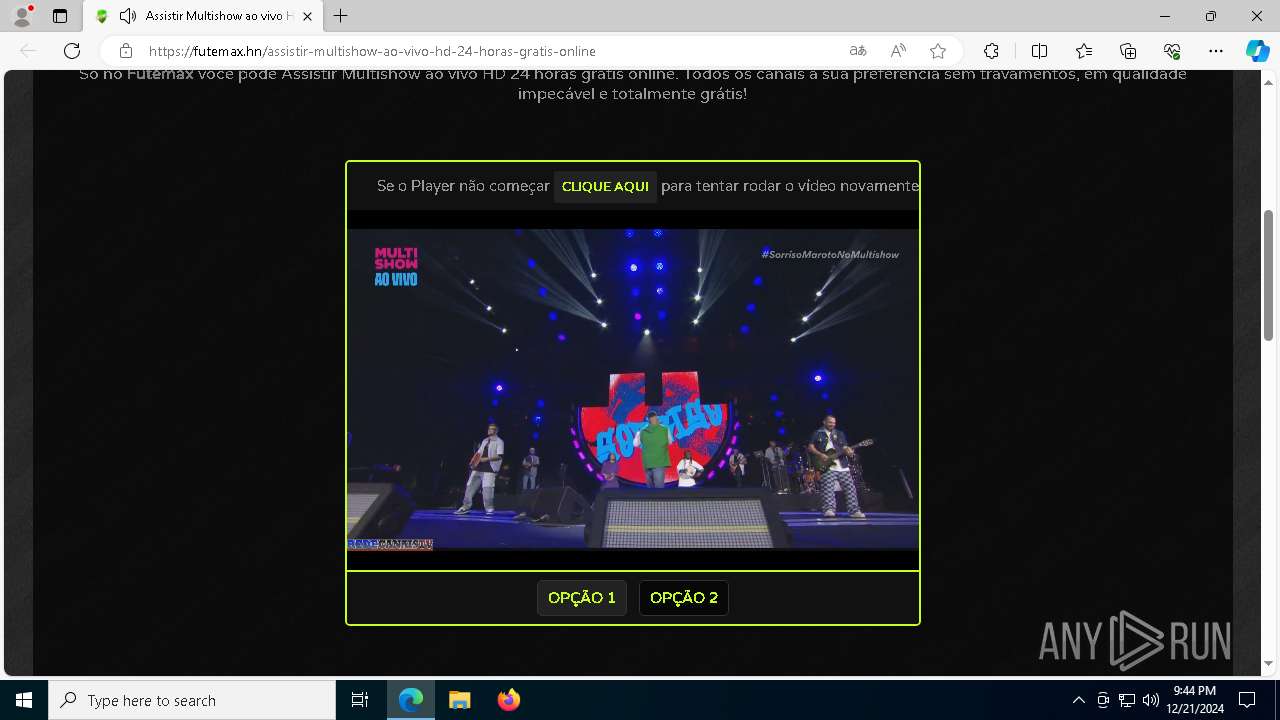
Task: View site information lock icon
Action: tap(126, 51)
